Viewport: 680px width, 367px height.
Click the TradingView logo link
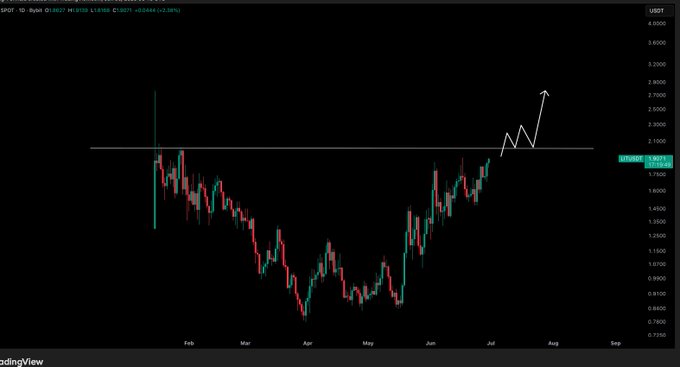[21, 362]
